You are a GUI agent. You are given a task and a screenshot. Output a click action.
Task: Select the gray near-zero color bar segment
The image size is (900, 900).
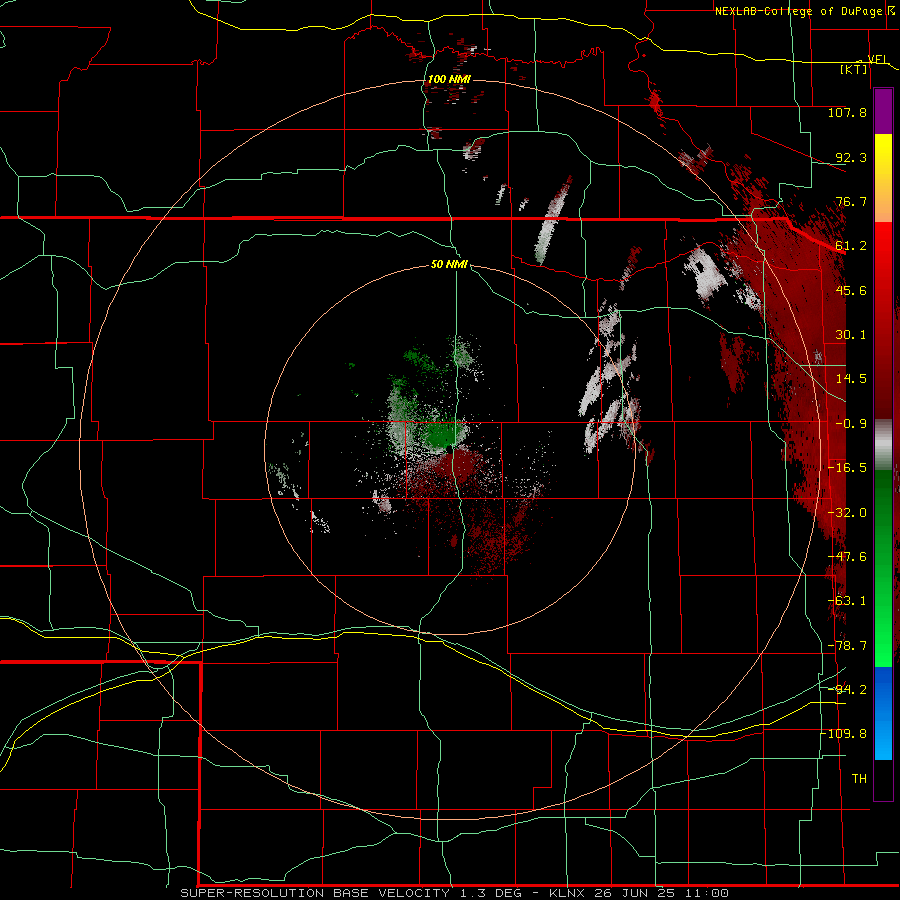coord(883,444)
